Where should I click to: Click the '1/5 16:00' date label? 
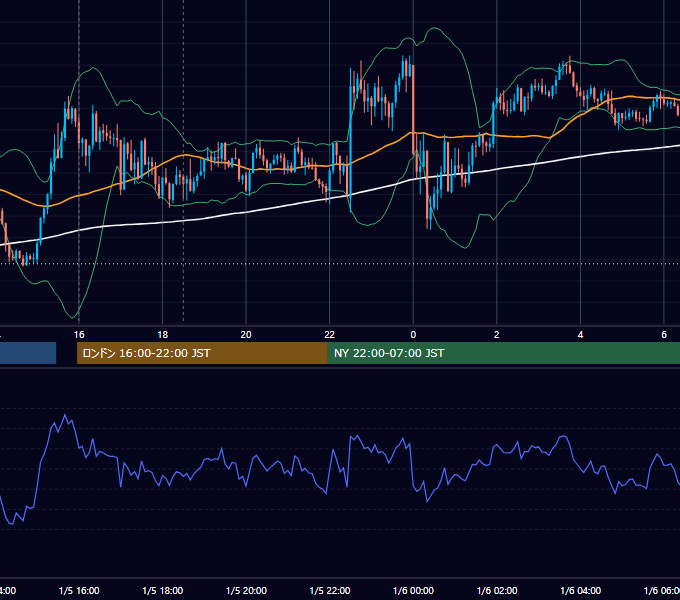(x=79, y=590)
